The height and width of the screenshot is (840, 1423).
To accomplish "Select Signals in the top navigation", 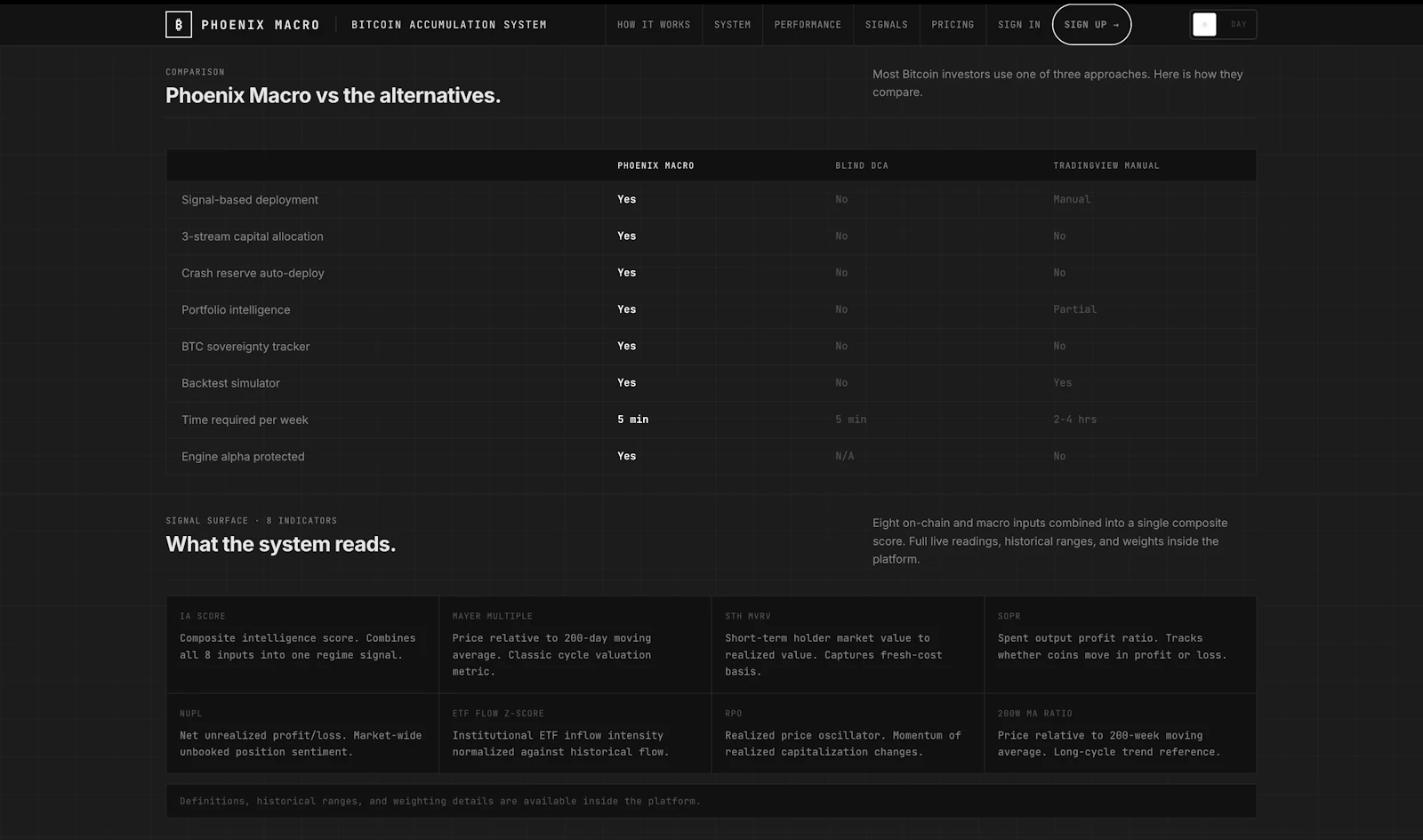I will pos(887,25).
